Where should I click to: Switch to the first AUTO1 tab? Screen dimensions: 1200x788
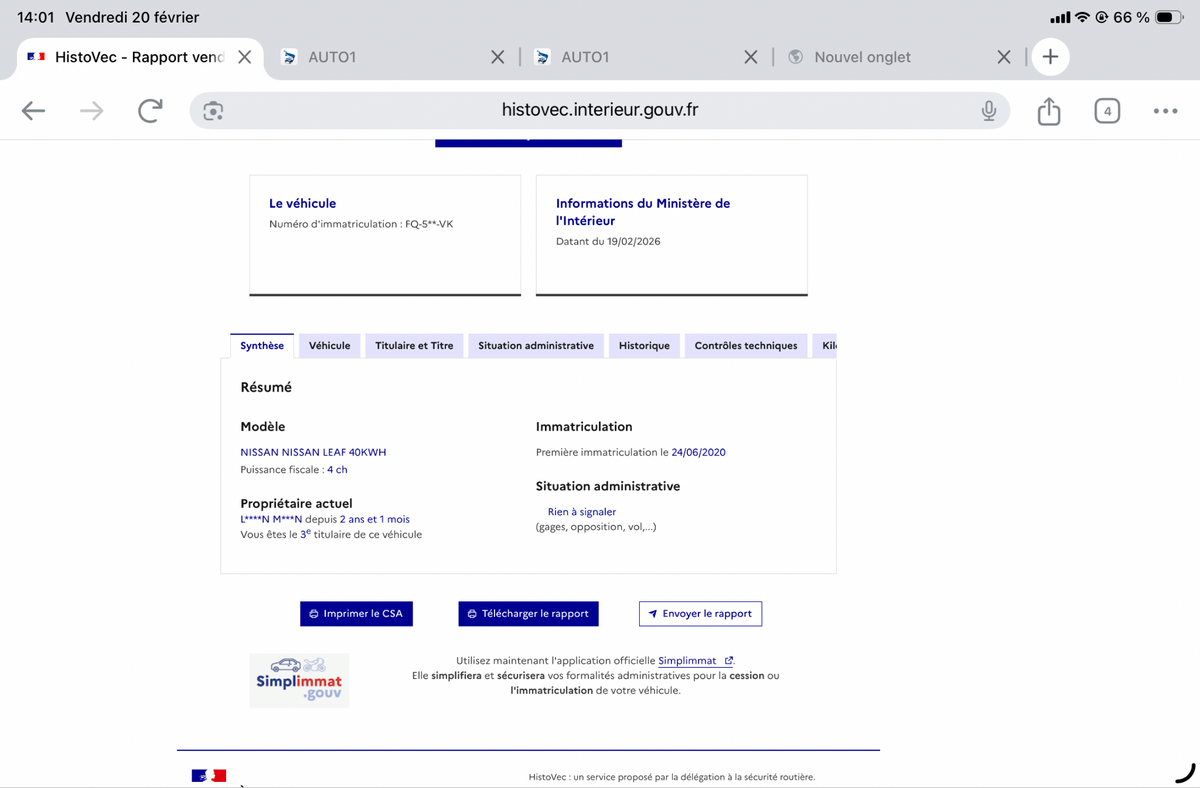tap(380, 57)
